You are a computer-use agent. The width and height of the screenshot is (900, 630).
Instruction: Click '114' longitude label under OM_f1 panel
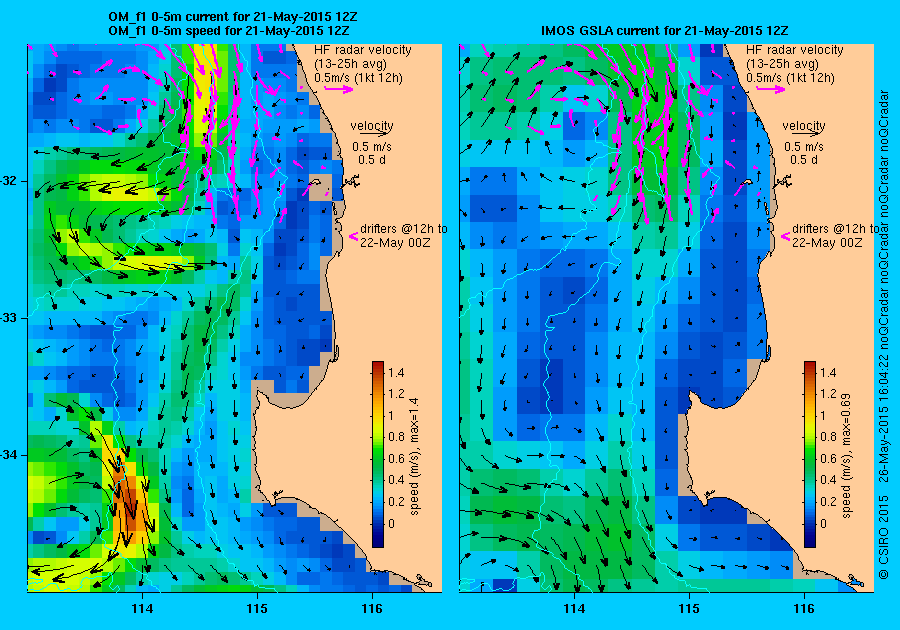click(142, 609)
